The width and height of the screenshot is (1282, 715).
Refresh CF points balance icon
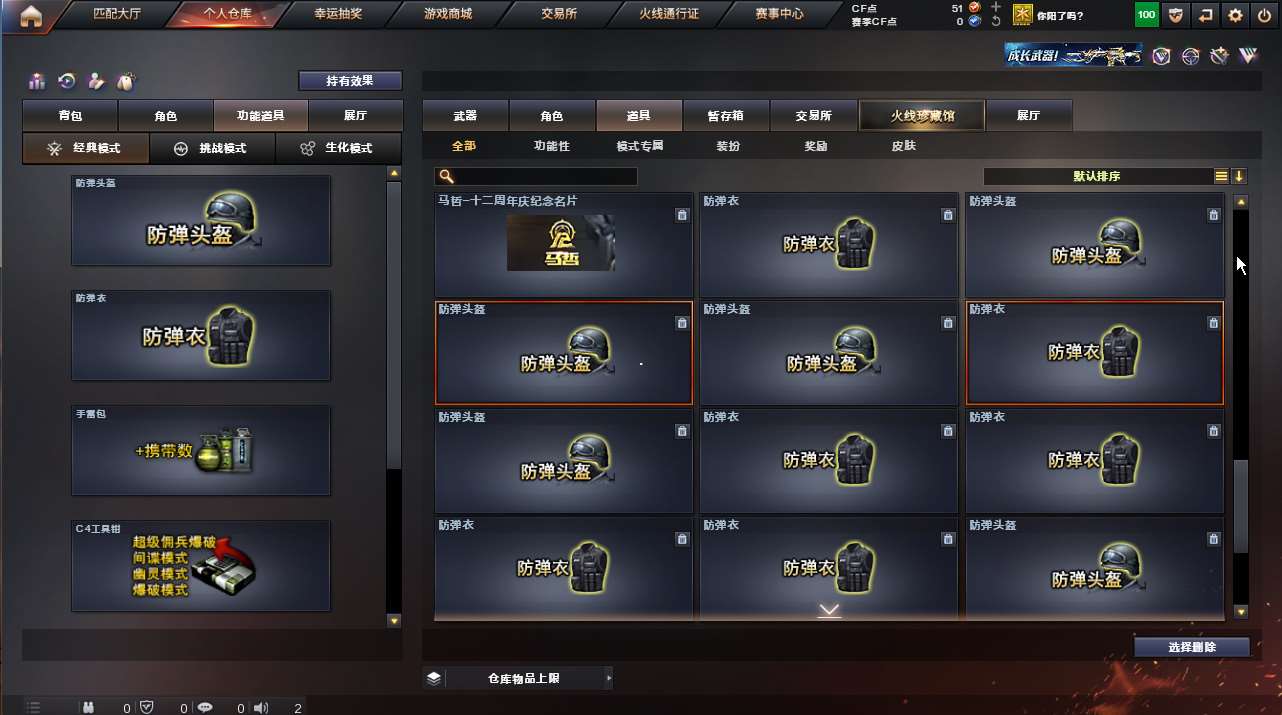995,21
